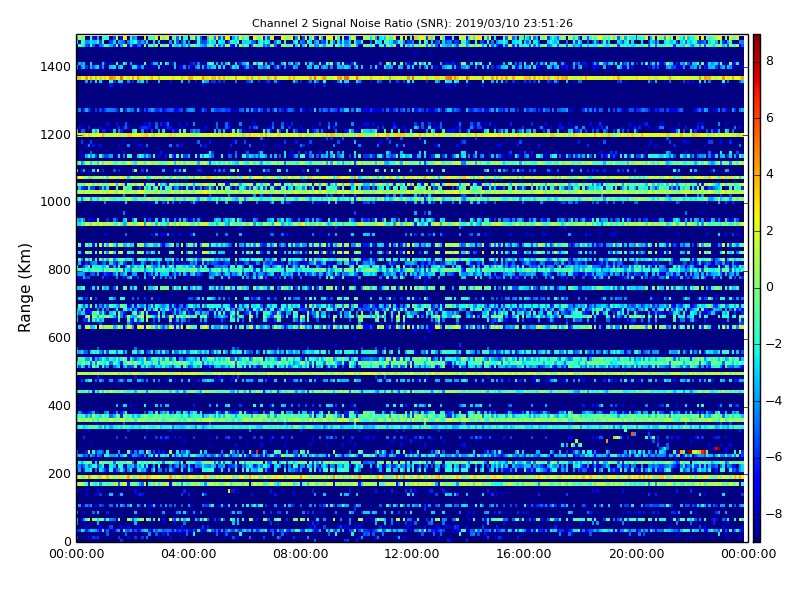Click the colorbar tick label 0
This screenshot has height=600, width=800.
tap(770, 287)
